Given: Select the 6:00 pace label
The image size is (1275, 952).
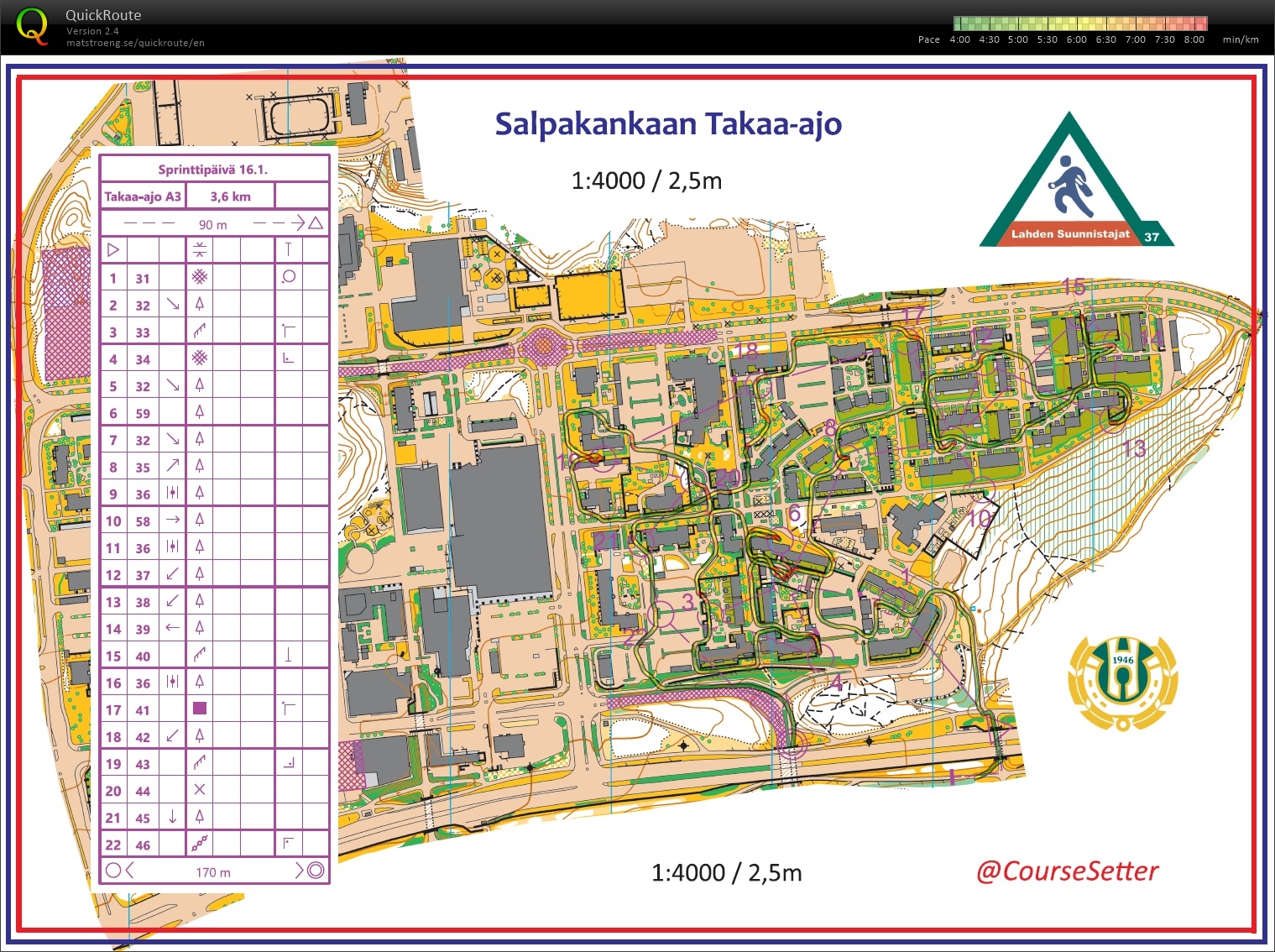Looking at the screenshot, I should 1076,39.
